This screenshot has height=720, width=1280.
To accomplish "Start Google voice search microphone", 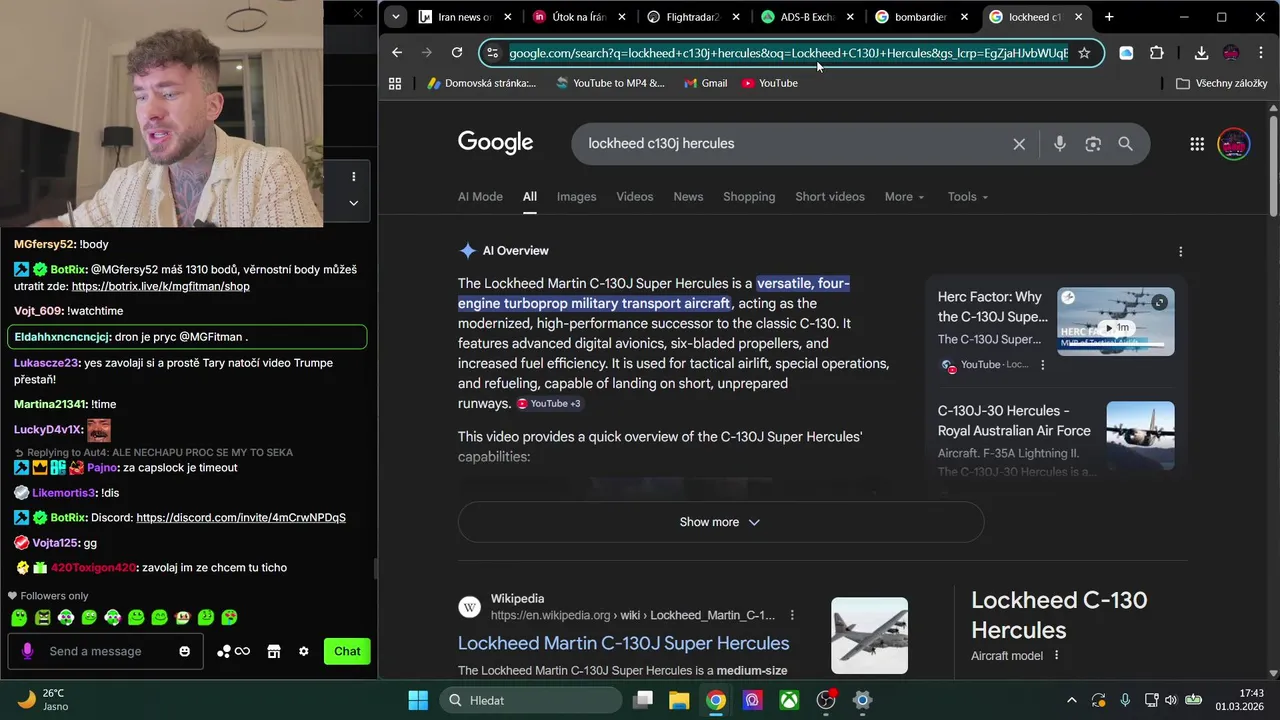I will pos(1060,144).
